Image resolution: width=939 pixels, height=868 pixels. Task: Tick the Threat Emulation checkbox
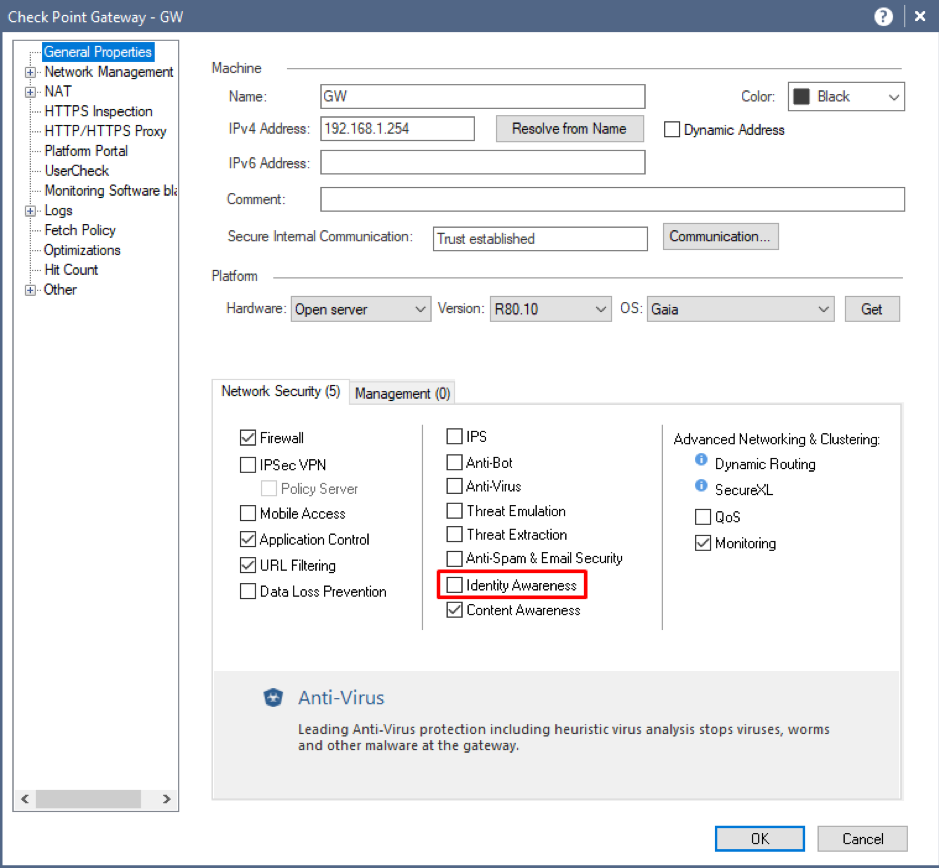click(x=455, y=510)
